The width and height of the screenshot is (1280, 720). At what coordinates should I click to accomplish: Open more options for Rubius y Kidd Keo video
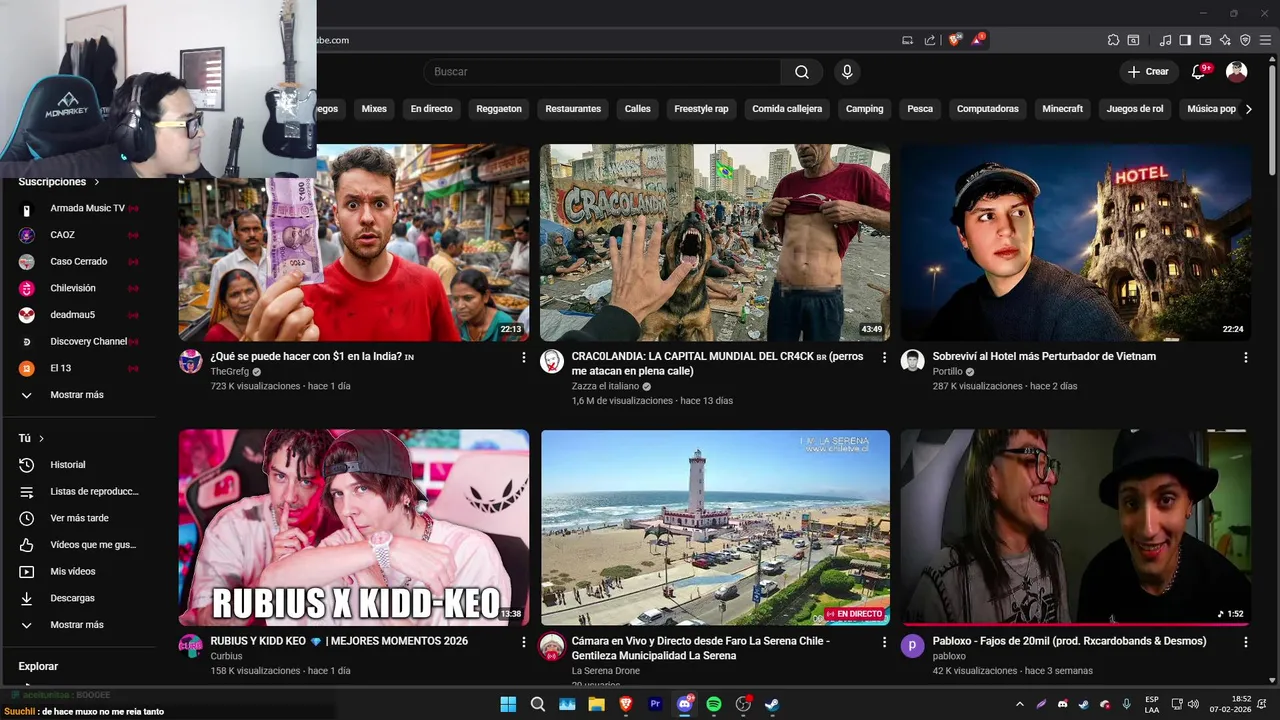point(523,642)
